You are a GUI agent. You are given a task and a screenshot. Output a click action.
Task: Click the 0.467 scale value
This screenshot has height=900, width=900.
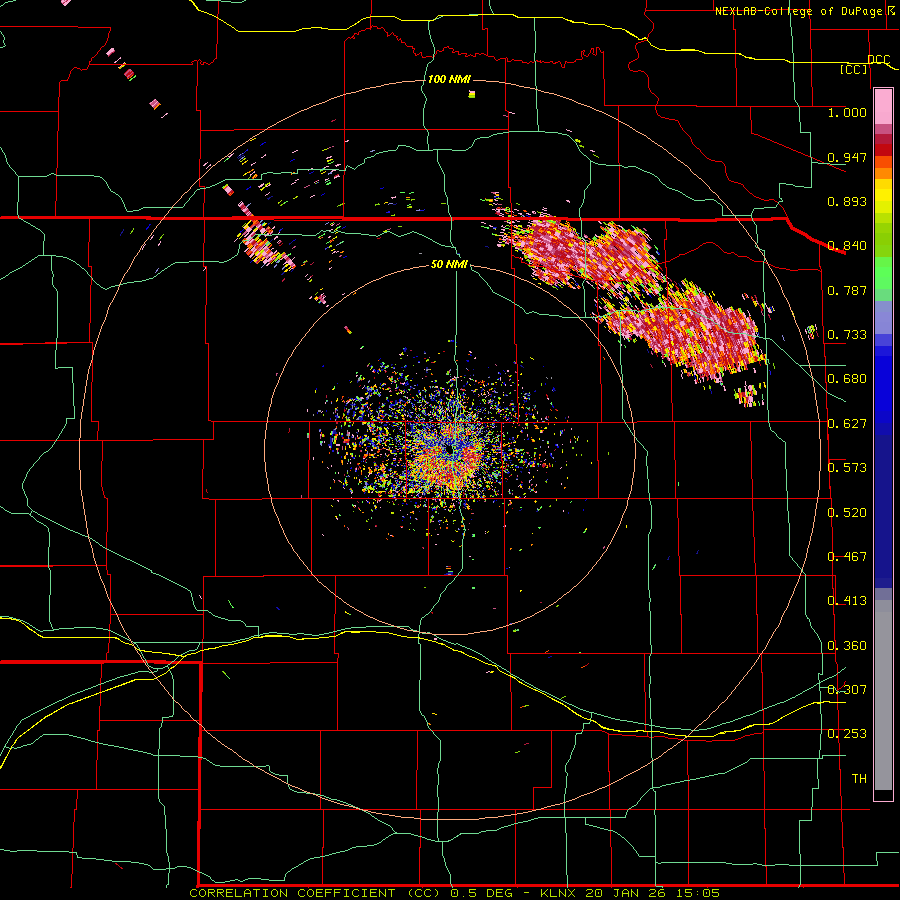point(847,557)
